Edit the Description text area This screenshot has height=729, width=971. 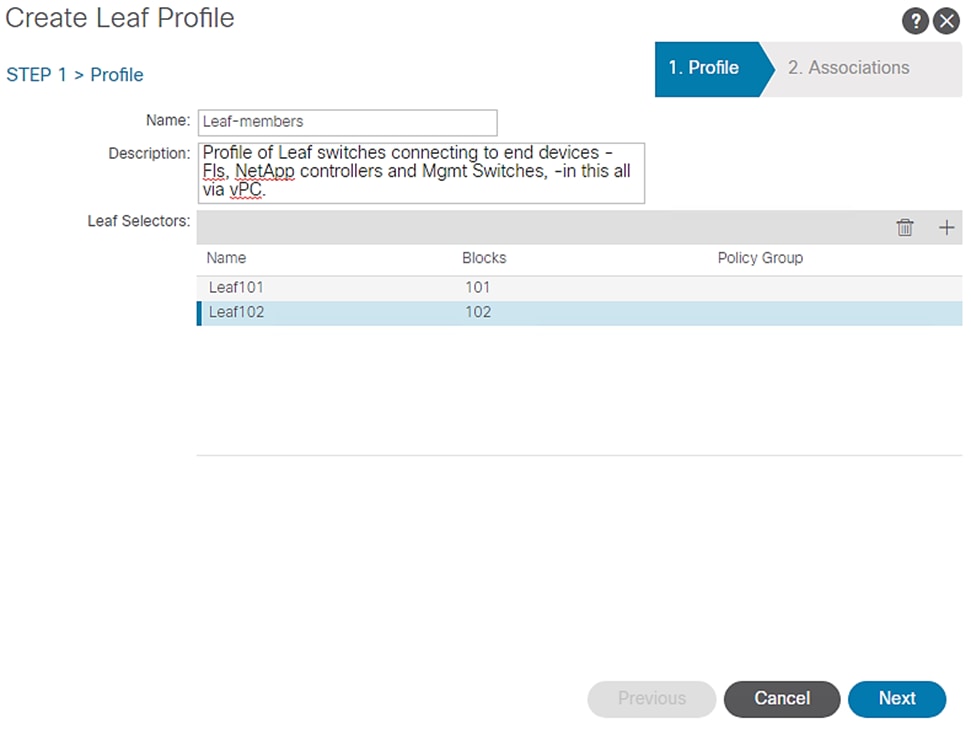421,173
